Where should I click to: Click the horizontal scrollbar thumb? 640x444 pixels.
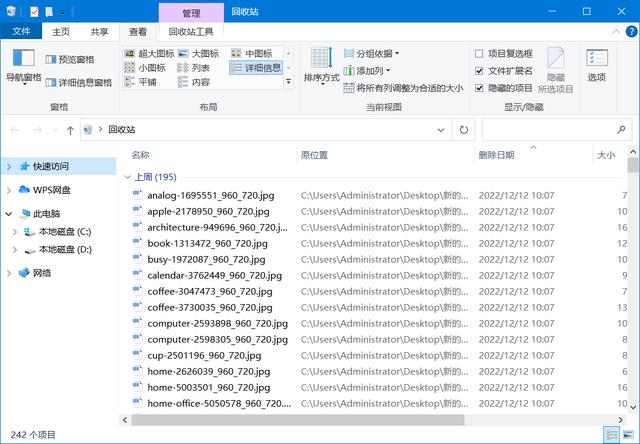pyautogui.click(x=298, y=420)
